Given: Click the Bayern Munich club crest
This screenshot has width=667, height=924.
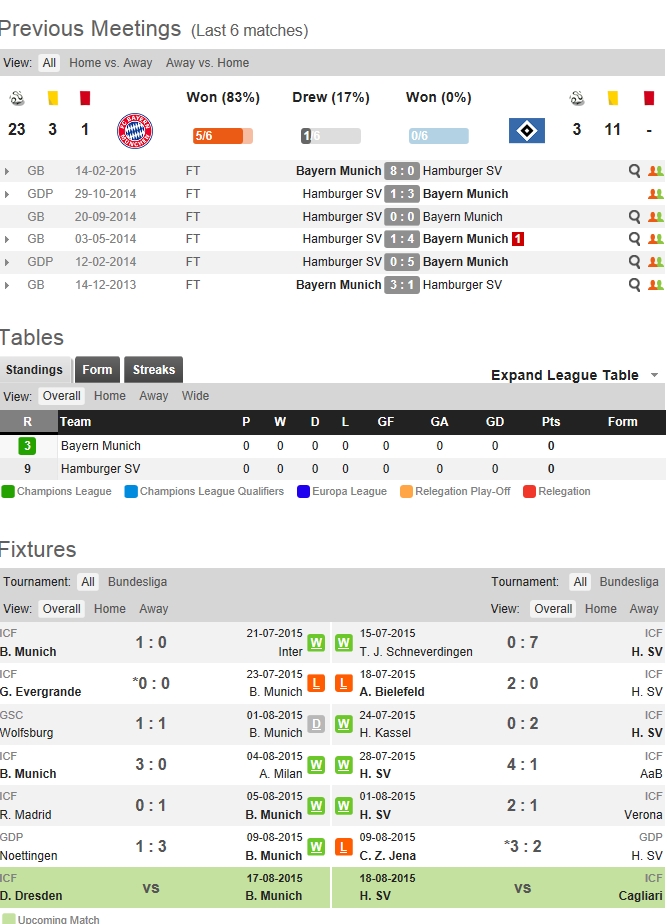Looking at the screenshot, I should pos(134,131).
